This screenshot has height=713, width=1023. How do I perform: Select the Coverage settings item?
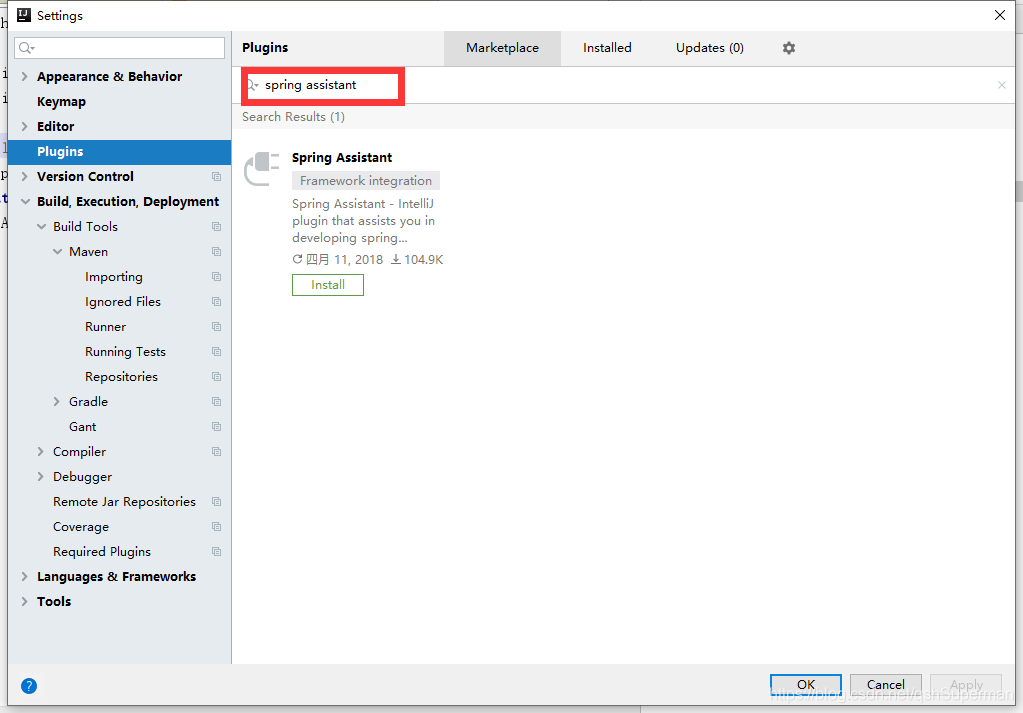pos(81,526)
